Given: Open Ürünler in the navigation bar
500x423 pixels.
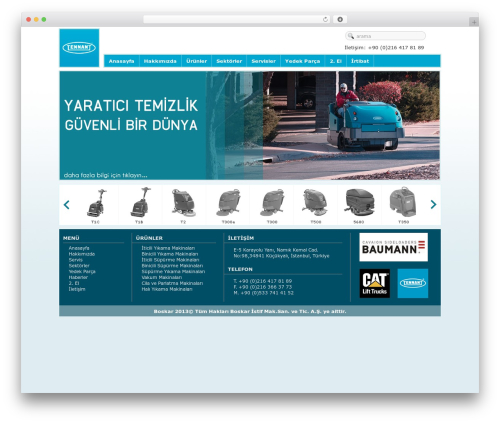Looking at the screenshot, I should 196,61.
